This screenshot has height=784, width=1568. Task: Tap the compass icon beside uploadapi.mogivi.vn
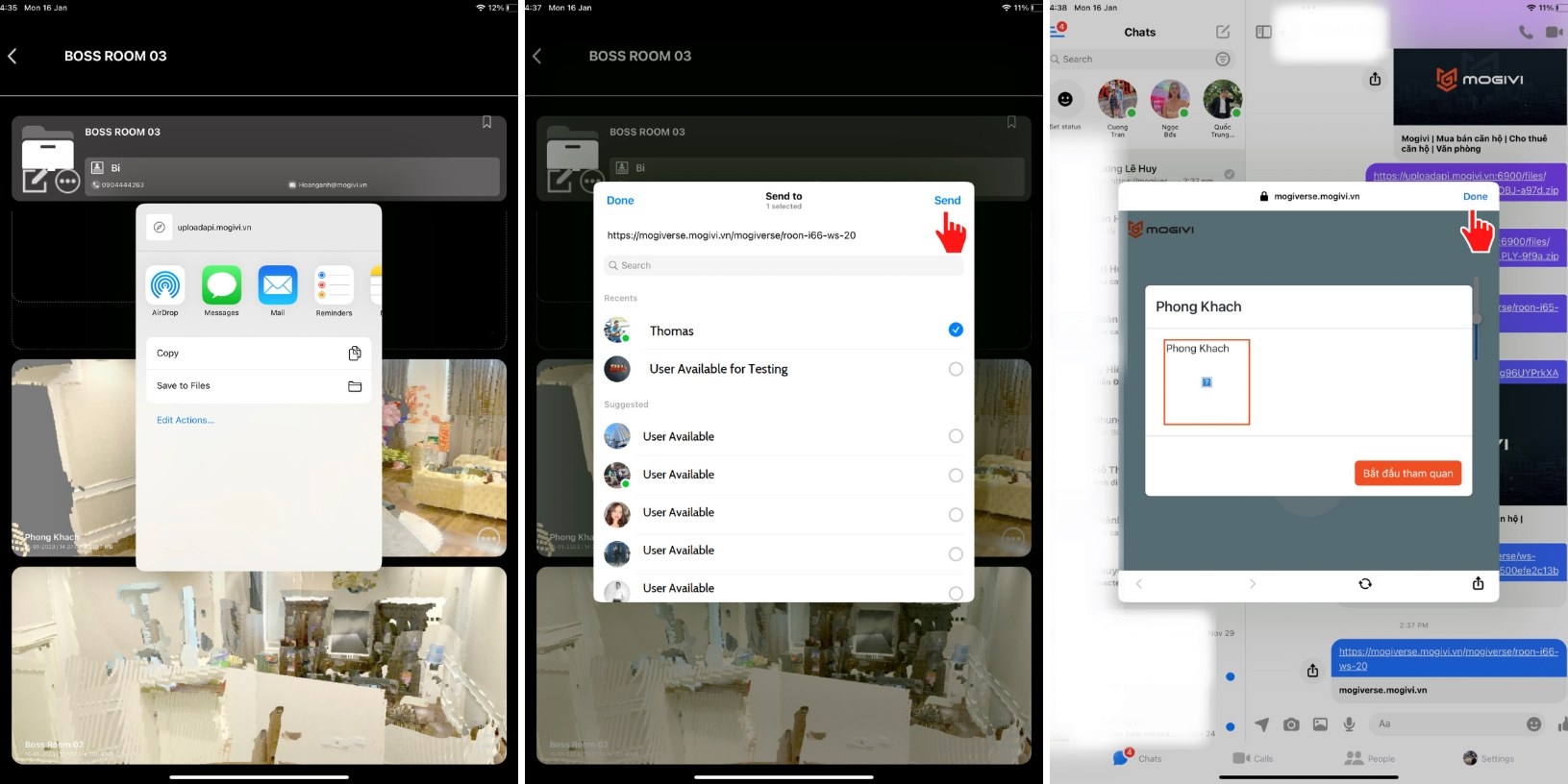click(160, 227)
